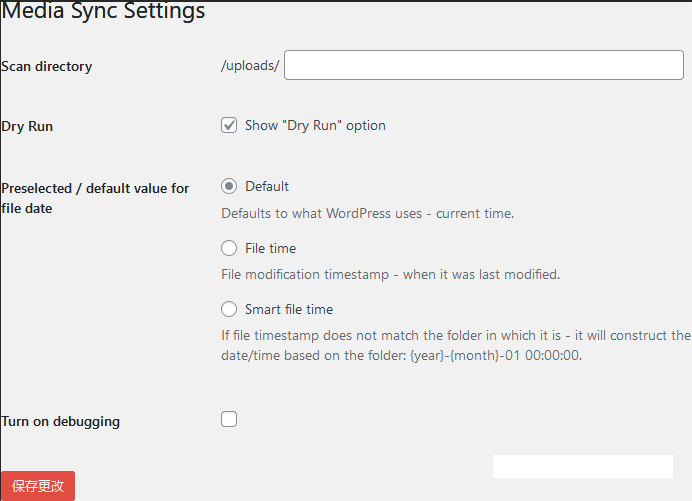Viewport: 692px width, 501px height.
Task: Click the "File modification timestamp" description text
Action: (x=390, y=275)
